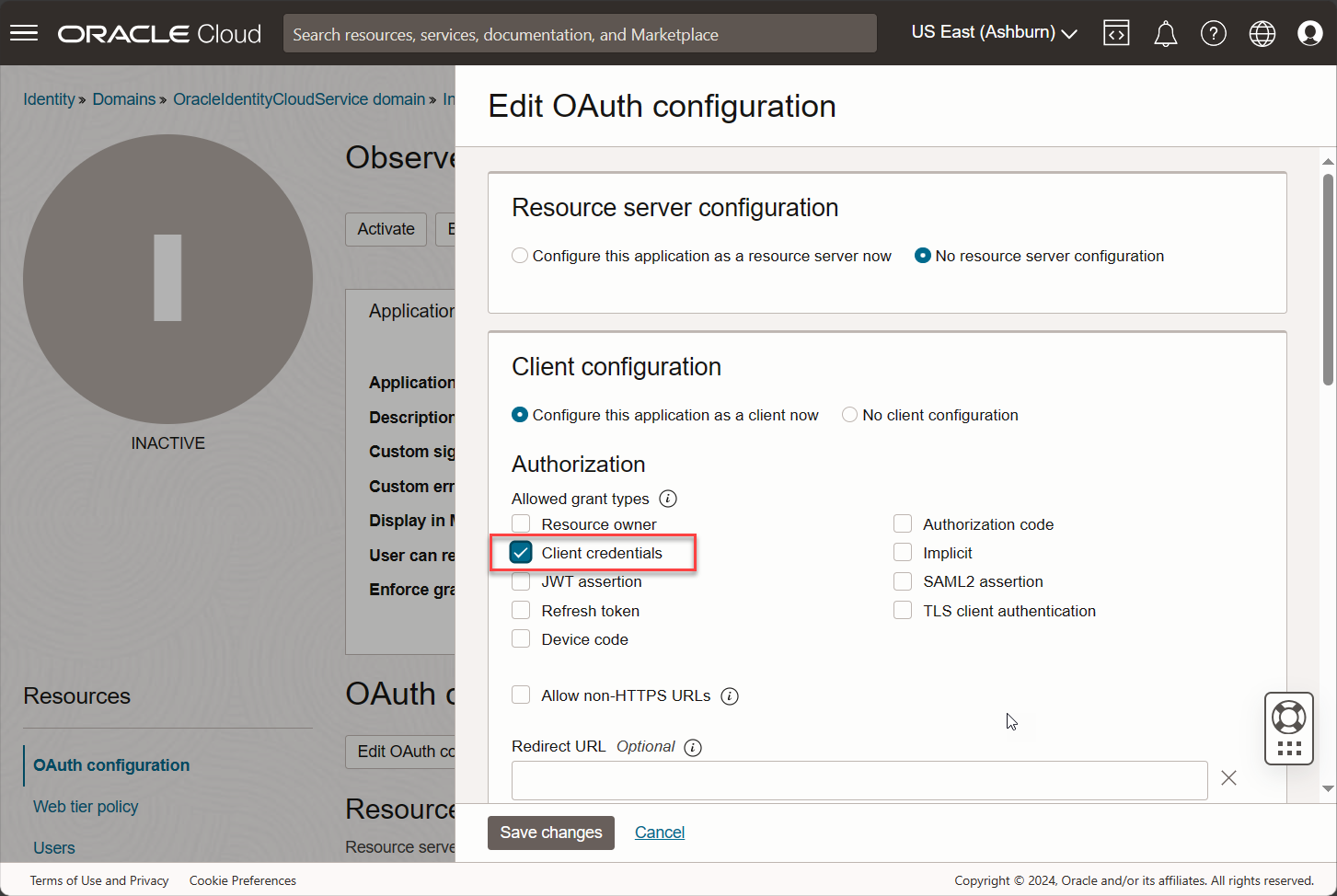Open the floating support widget

(x=1288, y=728)
